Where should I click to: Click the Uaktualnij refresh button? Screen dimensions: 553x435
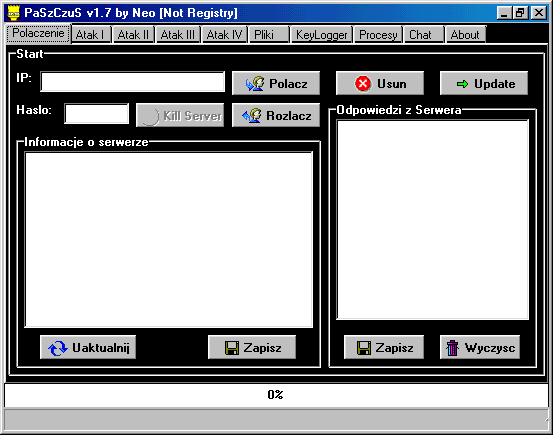point(88,347)
